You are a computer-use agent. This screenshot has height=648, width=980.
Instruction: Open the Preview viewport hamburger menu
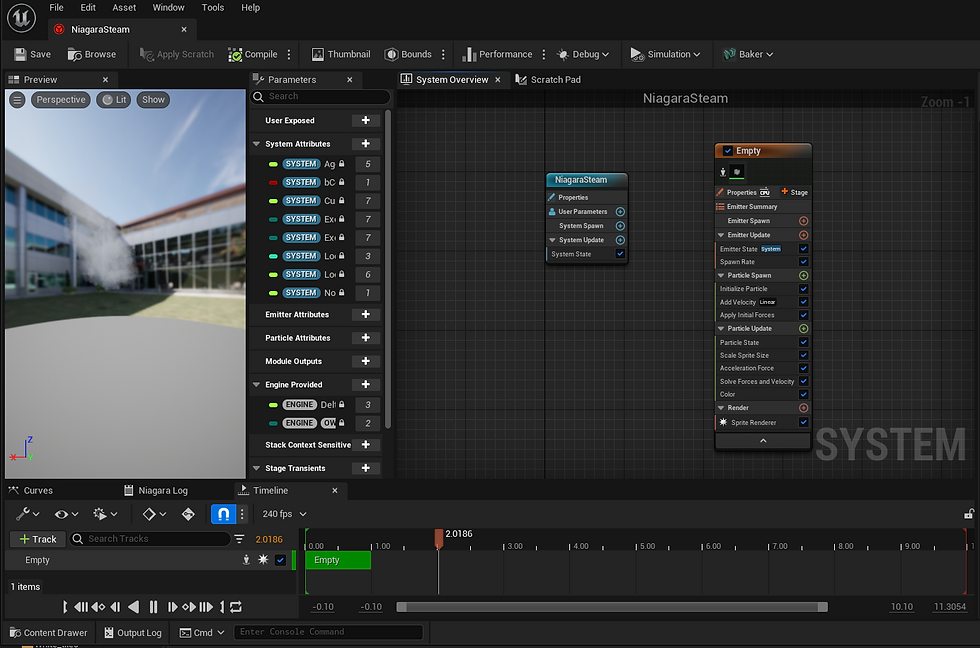pyautogui.click(x=17, y=99)
